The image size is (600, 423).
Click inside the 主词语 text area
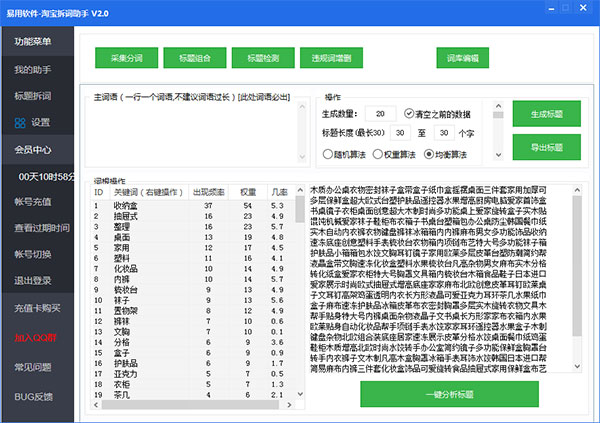point(191,134)
